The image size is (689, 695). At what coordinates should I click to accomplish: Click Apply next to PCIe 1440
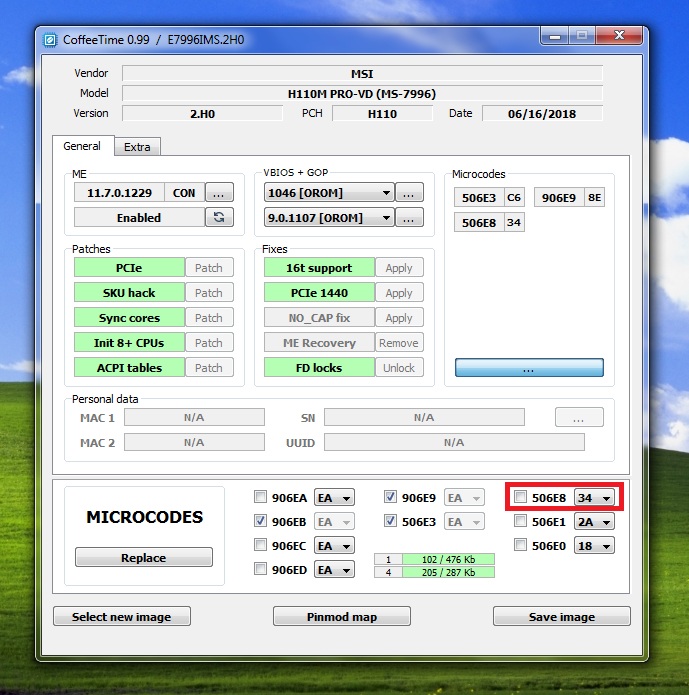coord(399,293)
